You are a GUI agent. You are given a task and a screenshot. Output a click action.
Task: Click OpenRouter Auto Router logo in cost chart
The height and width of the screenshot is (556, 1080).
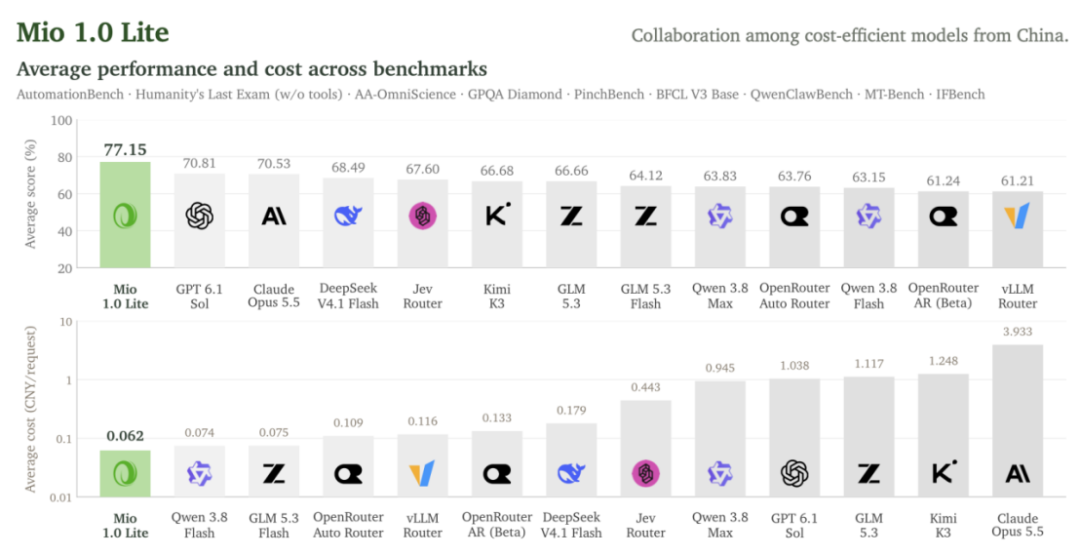point(348,473)
